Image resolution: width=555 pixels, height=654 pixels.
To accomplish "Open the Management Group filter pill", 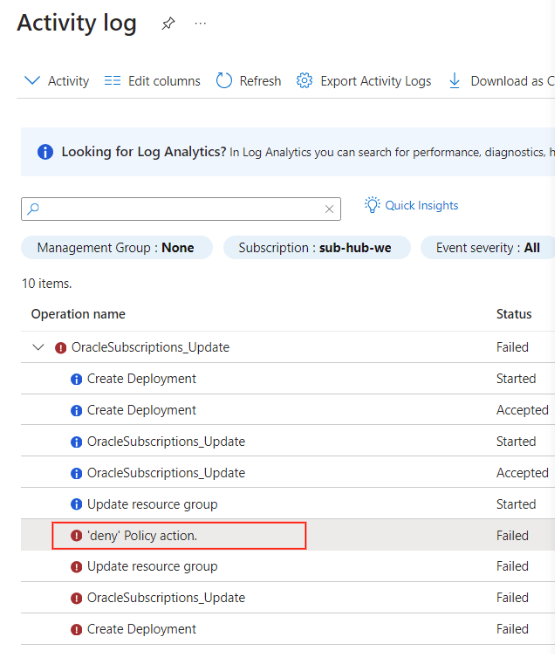I will [x=117, y=248].
